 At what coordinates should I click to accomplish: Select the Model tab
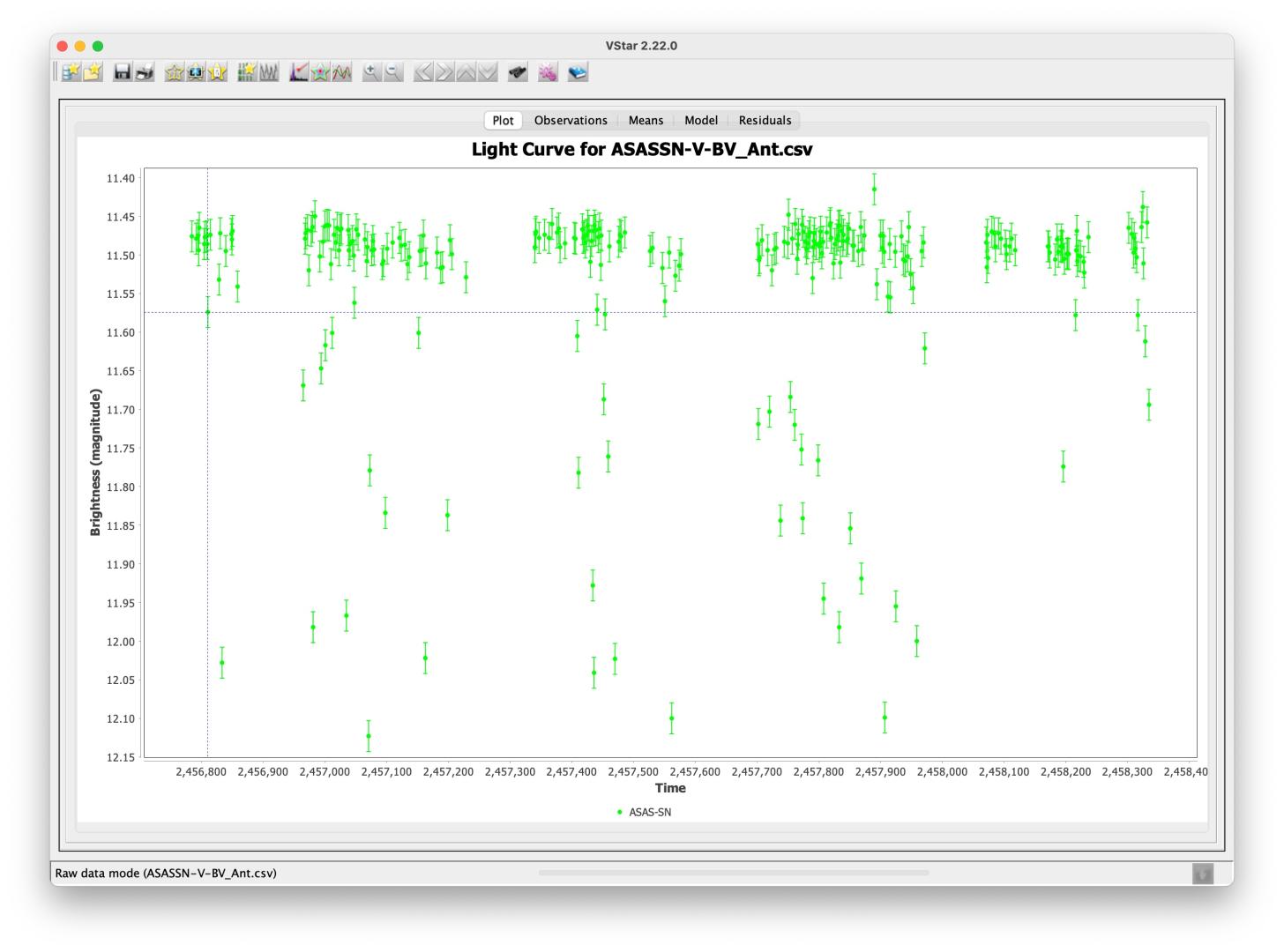pos(701,121)
